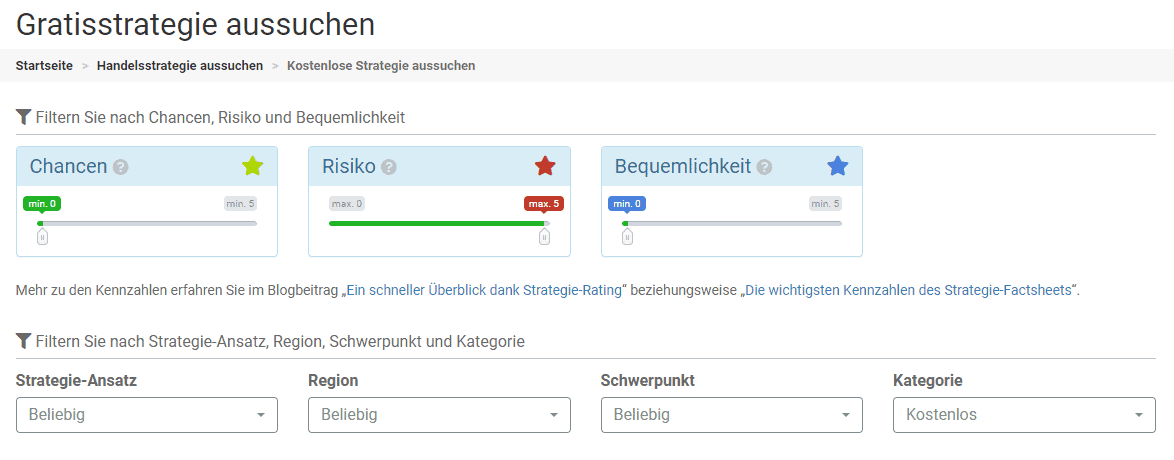The height and width of the screenshot is (460, 1174).
Task: Open the Strategie-Factsheets Kennzahlen link
Action: coord(909,290)
